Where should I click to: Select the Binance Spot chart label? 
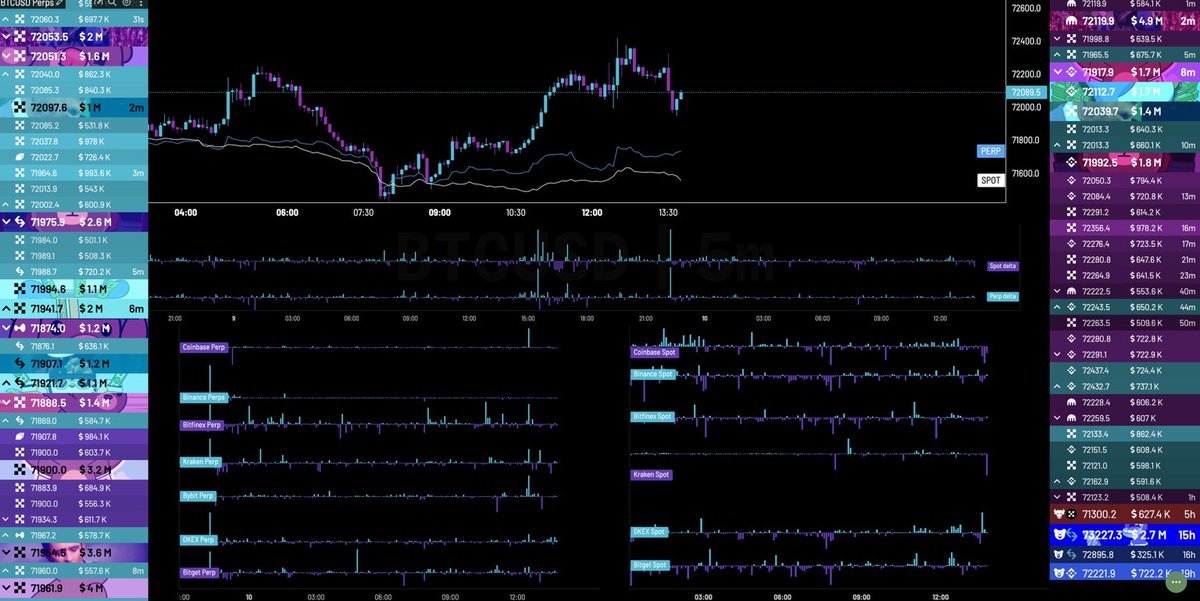pos(653,374)
